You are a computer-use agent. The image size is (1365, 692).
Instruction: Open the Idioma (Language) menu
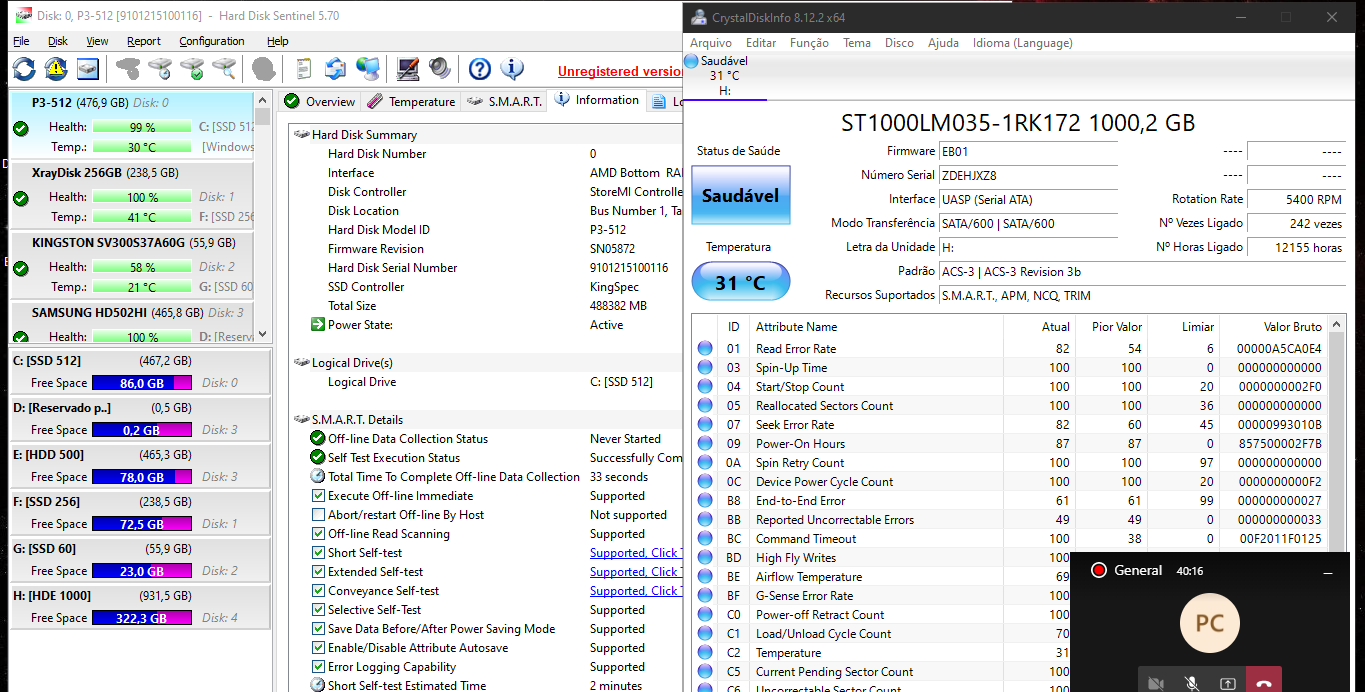[1023, 43]
